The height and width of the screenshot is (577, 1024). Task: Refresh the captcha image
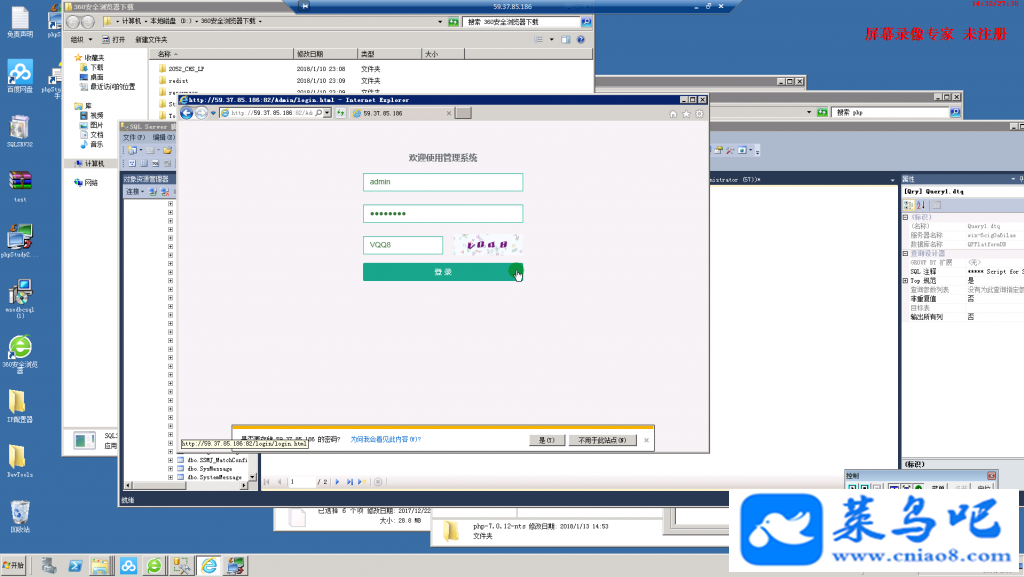tap(488, 245)
